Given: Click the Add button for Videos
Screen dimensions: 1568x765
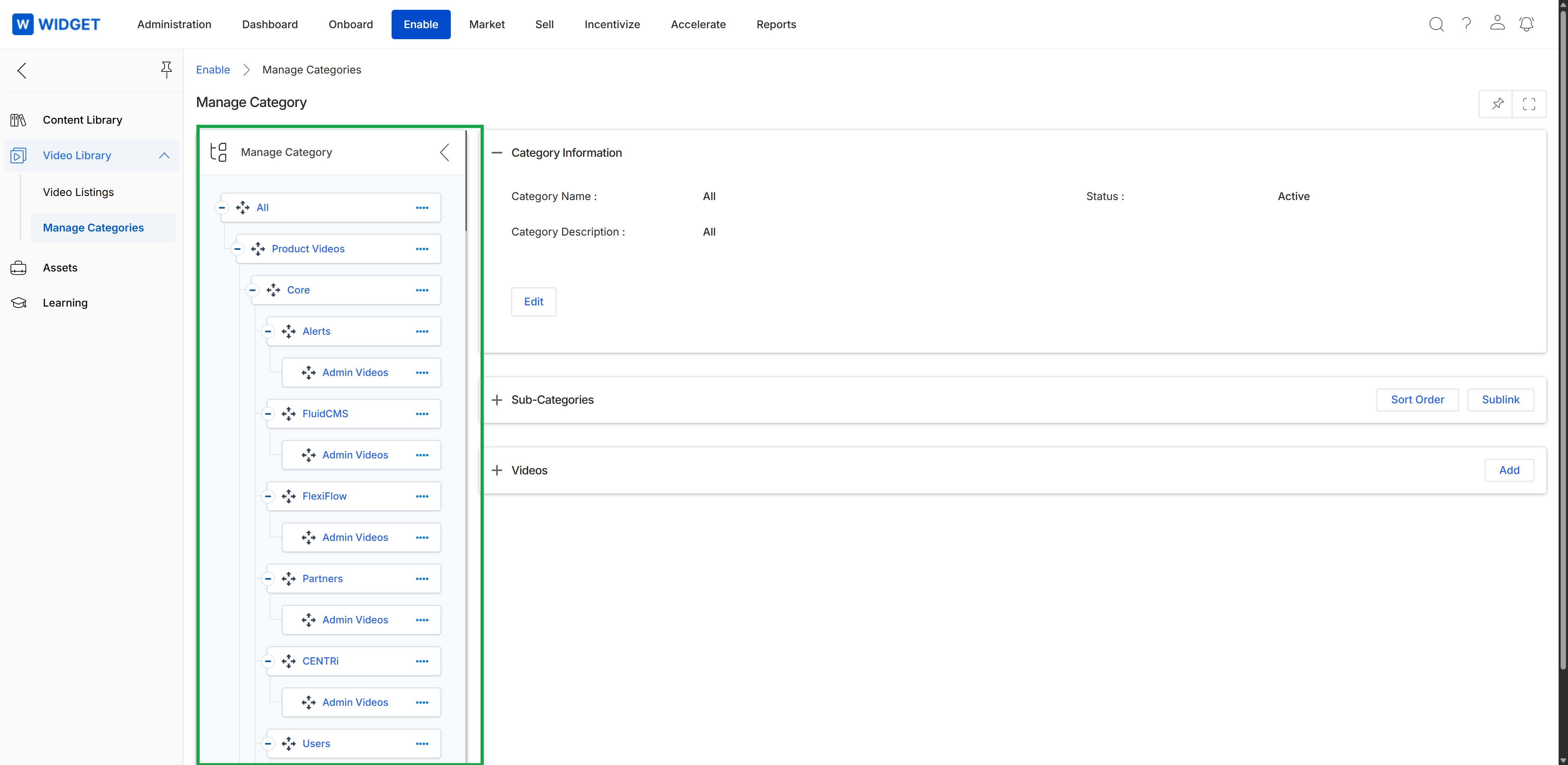Looking at the screenshot, I should (x=1509, y=470).
